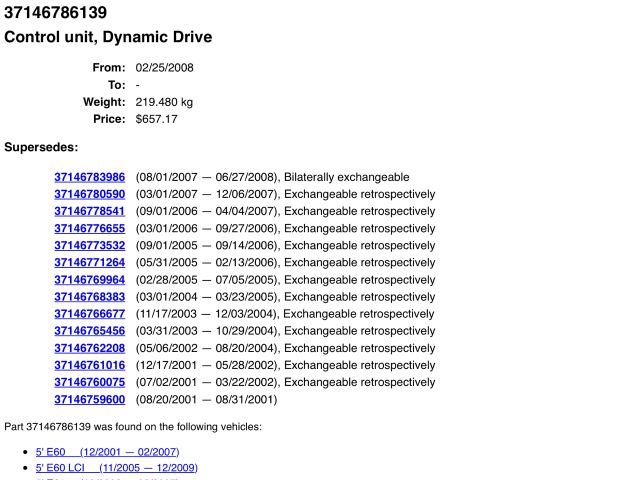Open link to part 37146762208

point(90,348)
